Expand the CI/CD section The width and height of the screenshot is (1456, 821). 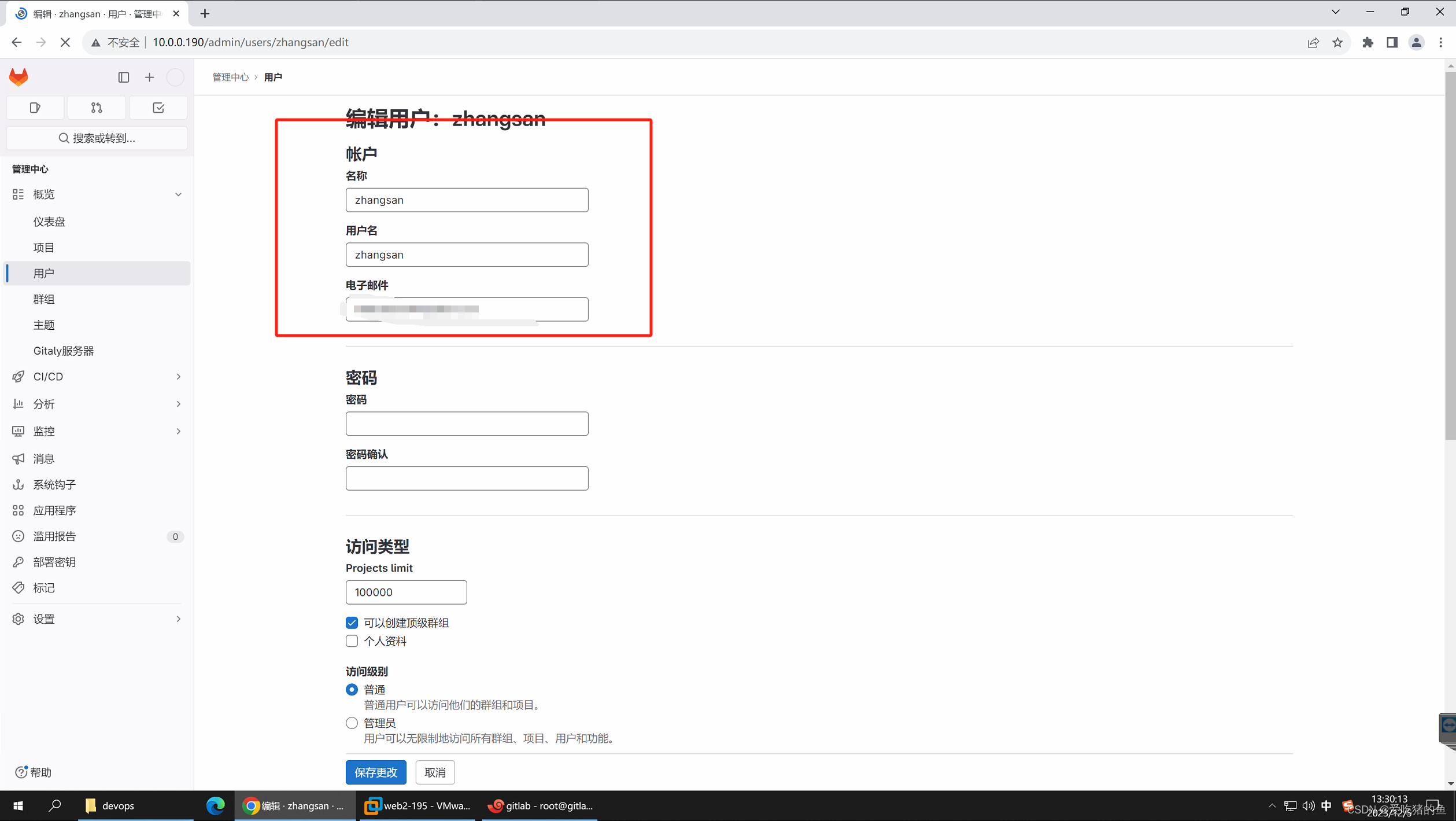tap(97, 377)
